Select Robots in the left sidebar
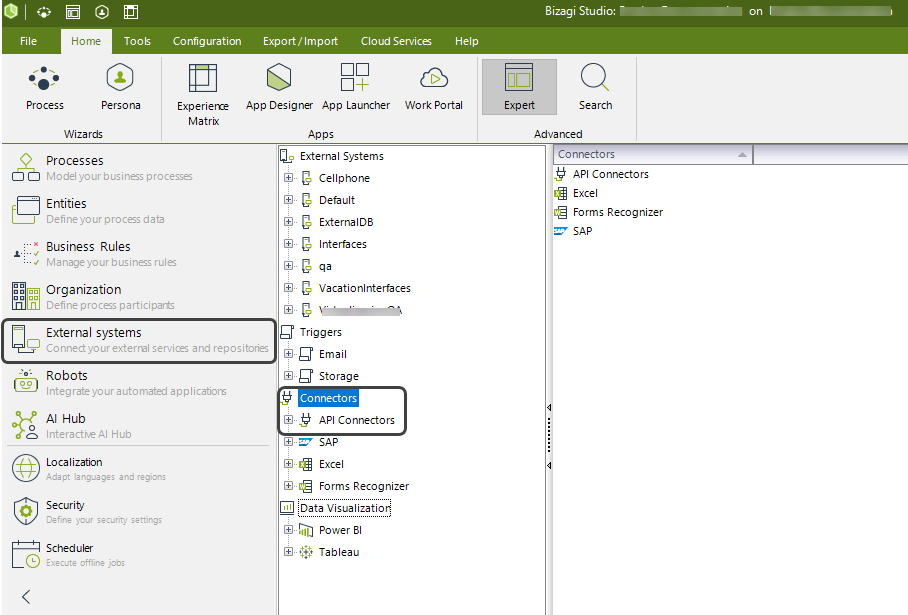The width and height of the screenshot is (908, 615). [67, 376]
